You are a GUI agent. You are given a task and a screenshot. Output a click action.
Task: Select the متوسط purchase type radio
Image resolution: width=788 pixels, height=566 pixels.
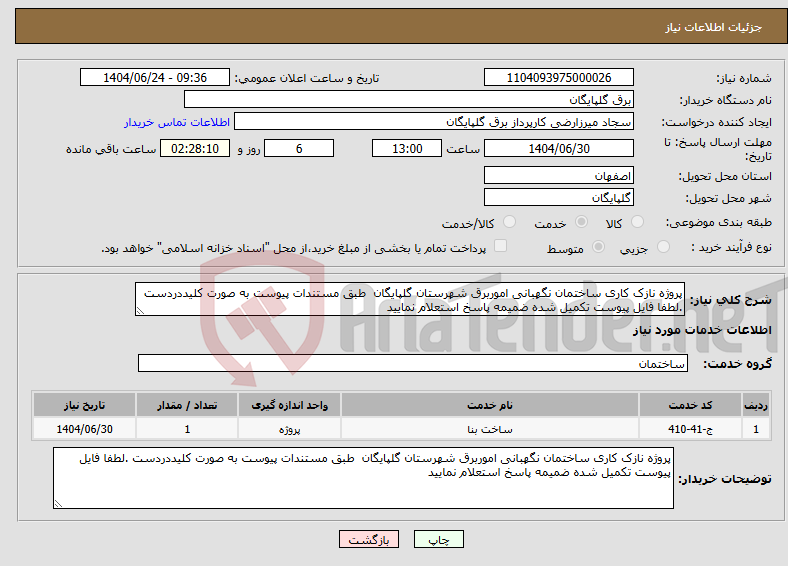pos(599,247)
